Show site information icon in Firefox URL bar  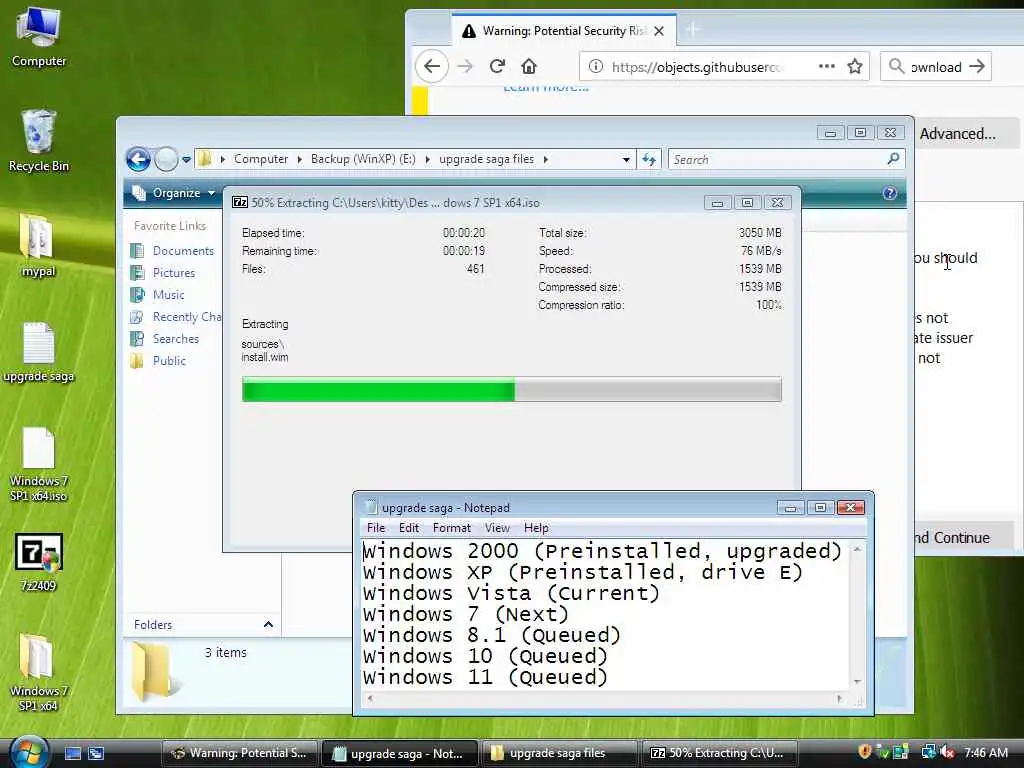coord(596,66)
